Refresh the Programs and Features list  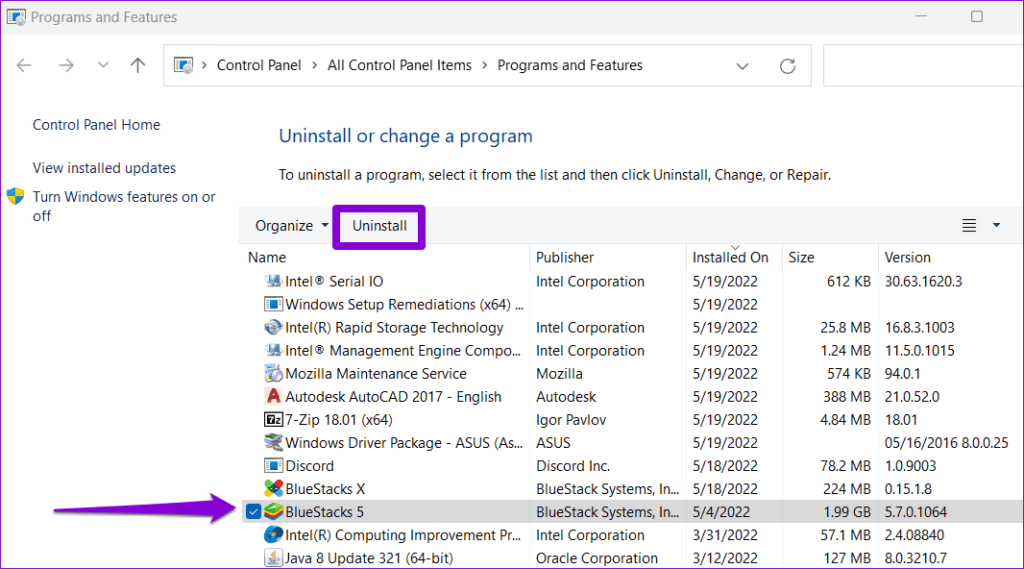click(788, 66)
